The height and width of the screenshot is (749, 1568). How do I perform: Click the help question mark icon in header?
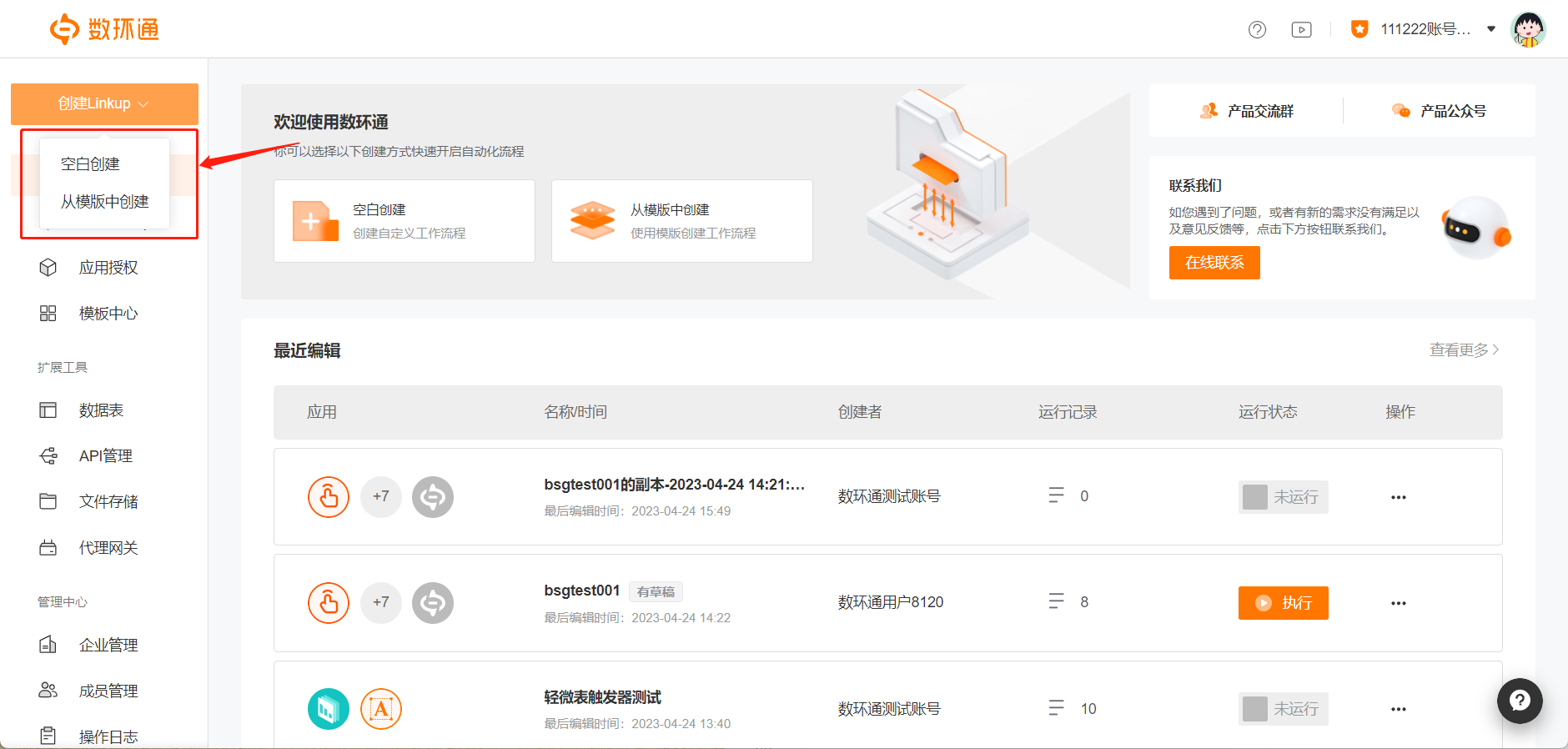tap(1257, 30)
